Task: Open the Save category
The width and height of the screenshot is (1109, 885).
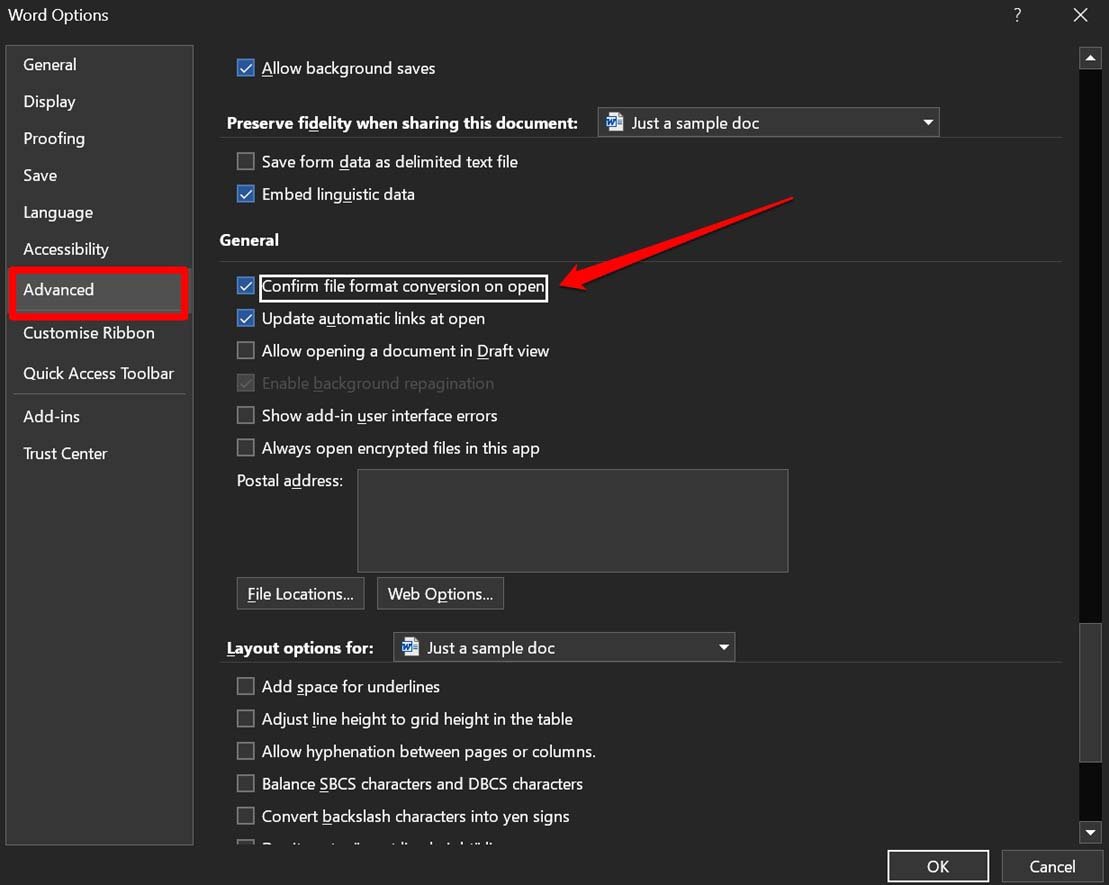Action: point(99,175)
